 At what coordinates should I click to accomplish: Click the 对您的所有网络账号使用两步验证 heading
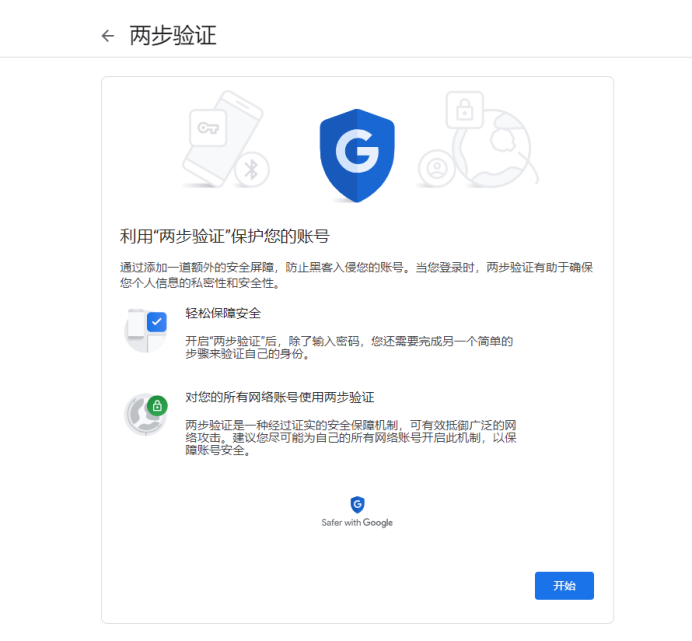(280, 397)
